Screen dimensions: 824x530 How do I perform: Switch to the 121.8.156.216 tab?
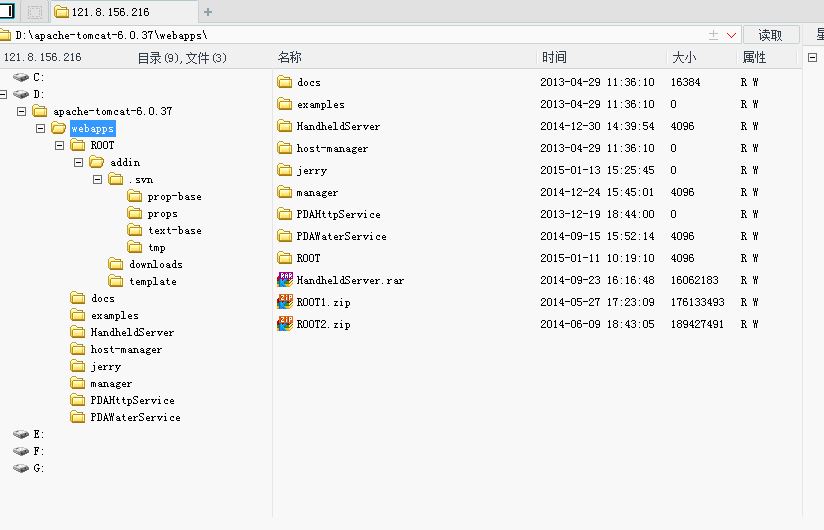(110, 12)
